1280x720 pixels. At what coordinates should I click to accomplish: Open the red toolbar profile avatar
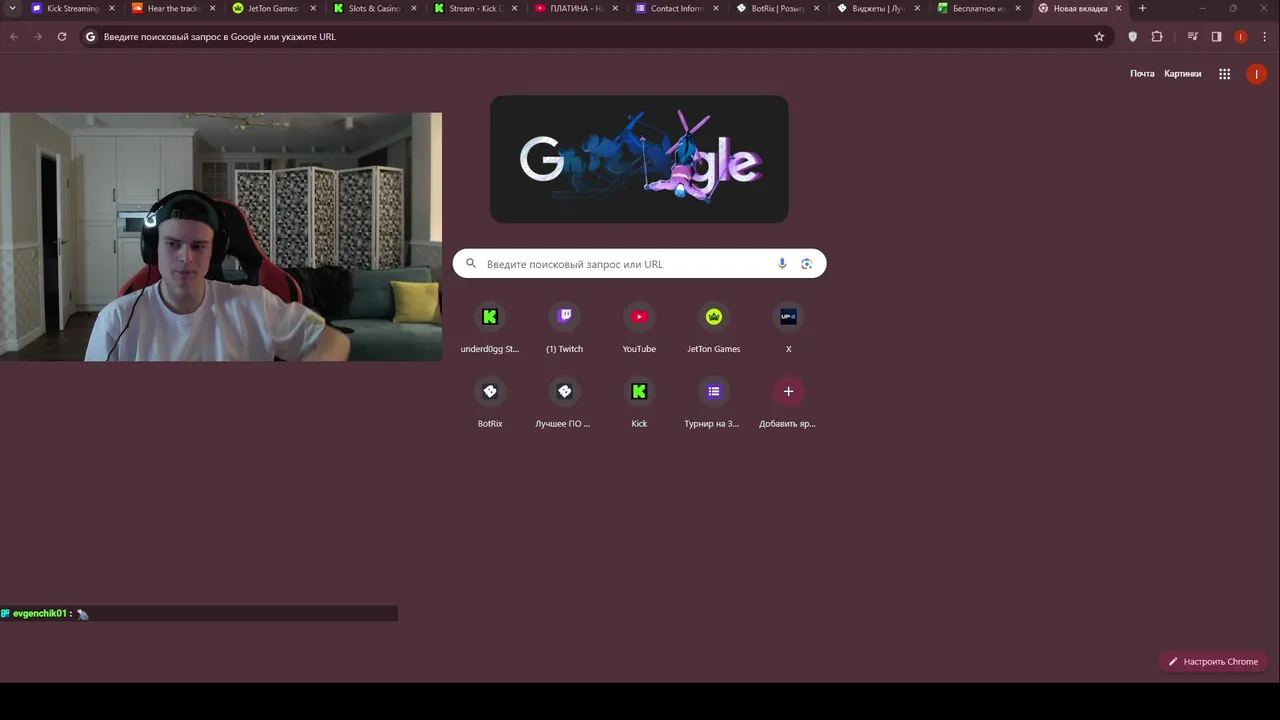pyautogui.click(x=1241, y=37)
